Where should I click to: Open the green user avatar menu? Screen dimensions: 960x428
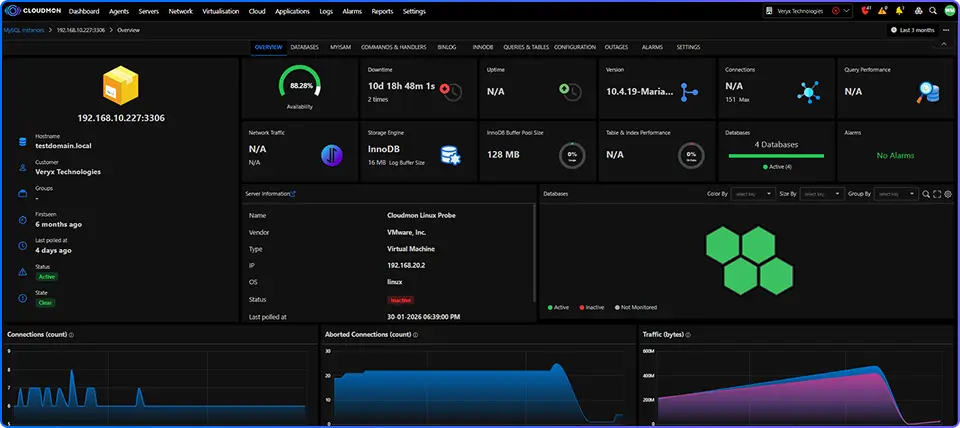pos(949,11)
